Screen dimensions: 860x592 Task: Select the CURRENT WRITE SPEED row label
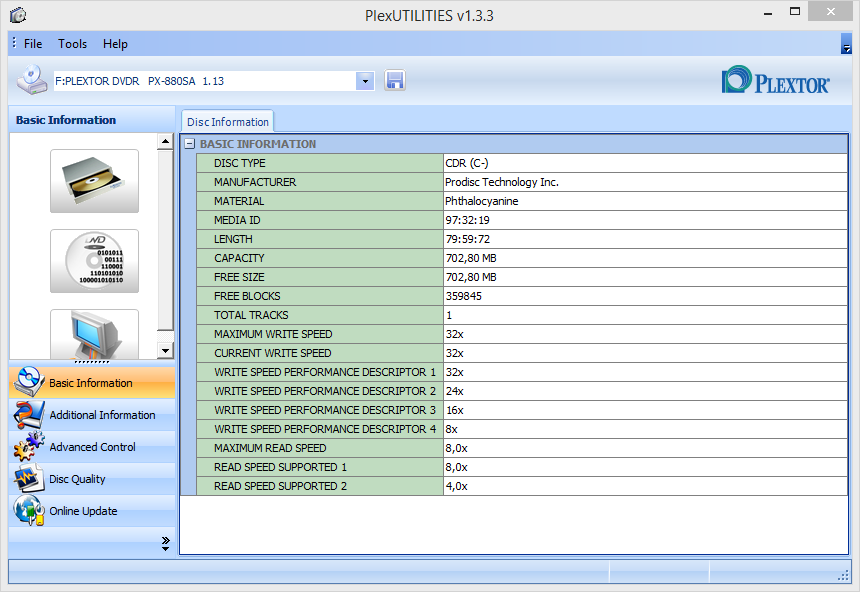pos(320,353)
